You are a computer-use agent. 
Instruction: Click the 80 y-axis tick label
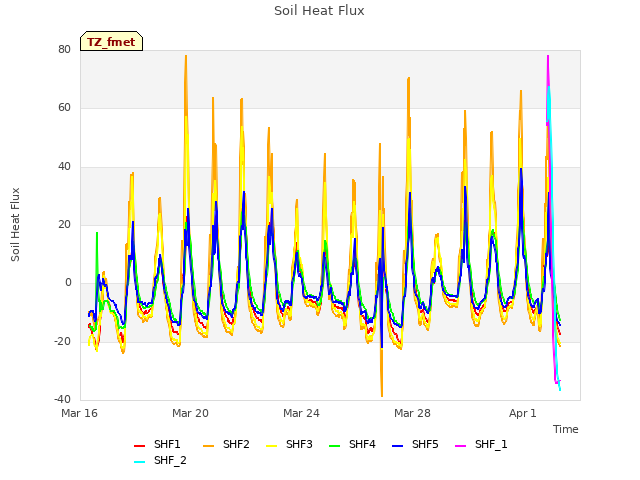pyautogui.click(x=64, y=49)
